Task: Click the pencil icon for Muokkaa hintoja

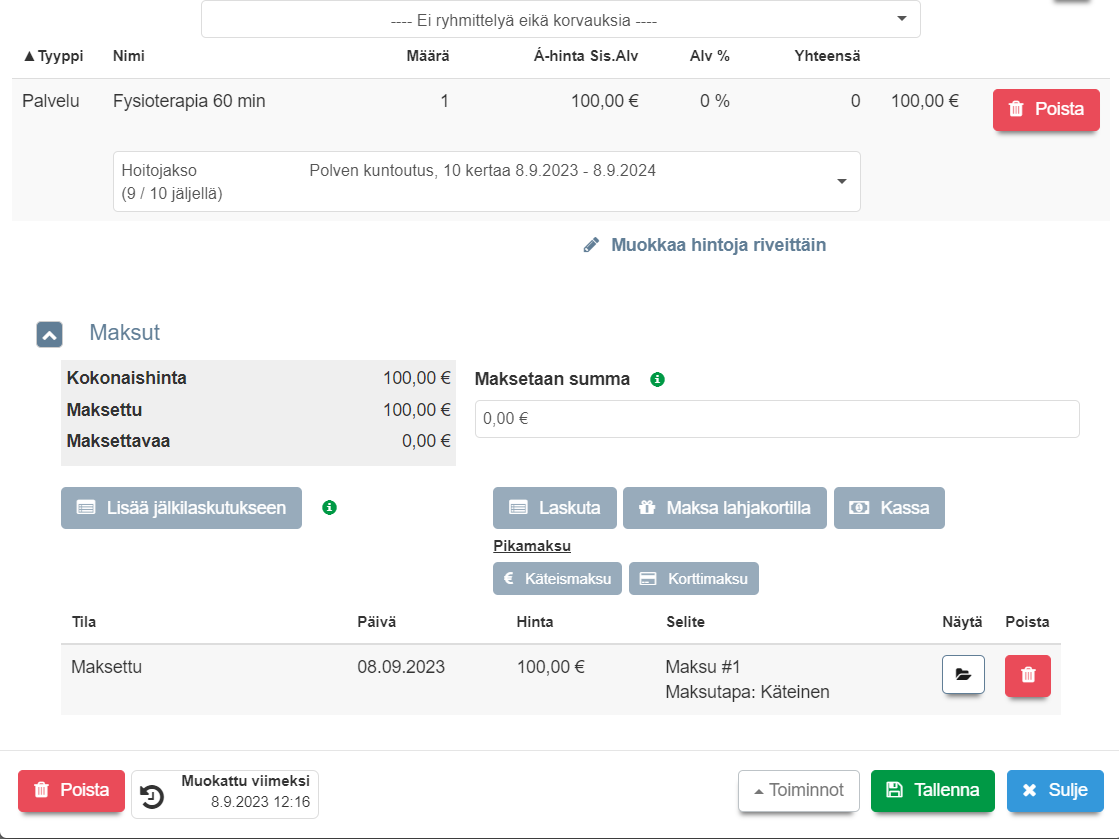Action: [x=592, y=245]
